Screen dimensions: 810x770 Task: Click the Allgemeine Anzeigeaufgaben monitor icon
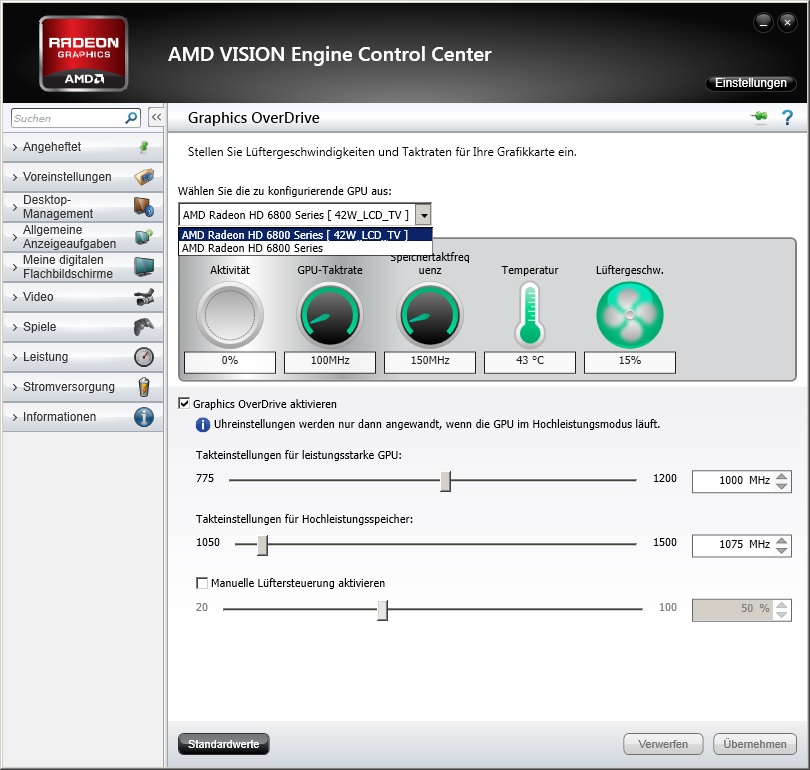(x=144, y=237)
